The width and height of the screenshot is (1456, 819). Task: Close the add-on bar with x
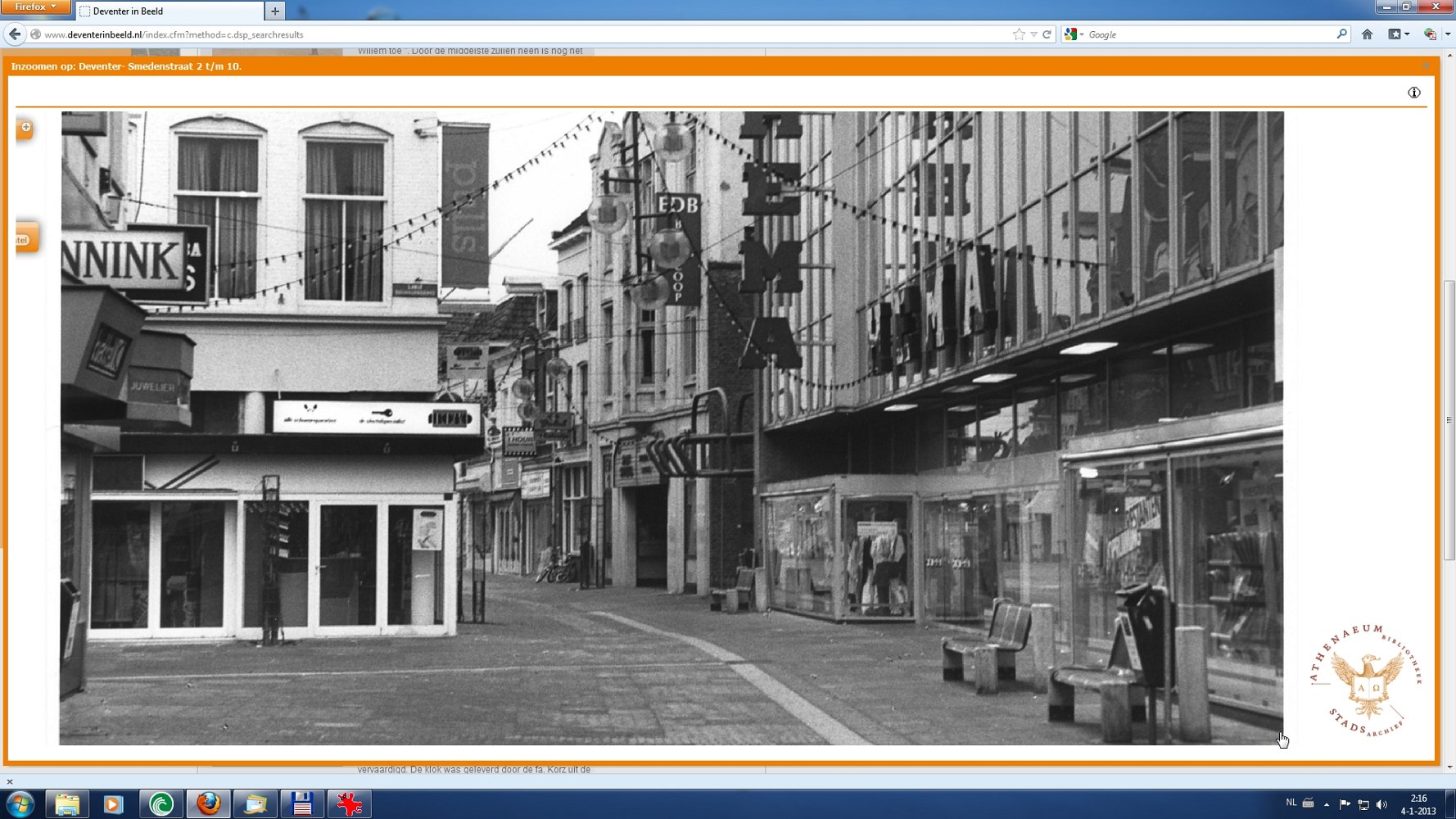pos(10,781)
